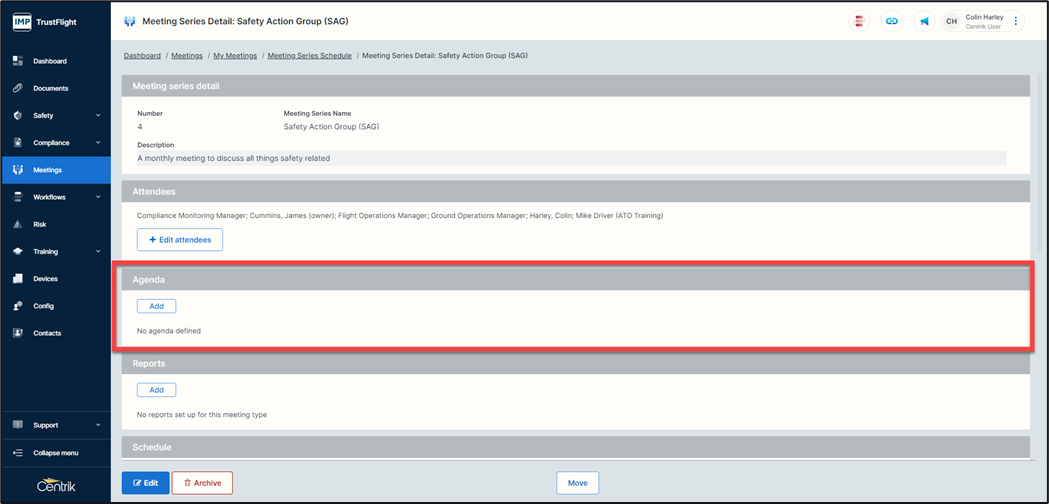Click the Support icon in sidebar
This screenshot has width=1049, height=504.
click(x=18, y=425)
